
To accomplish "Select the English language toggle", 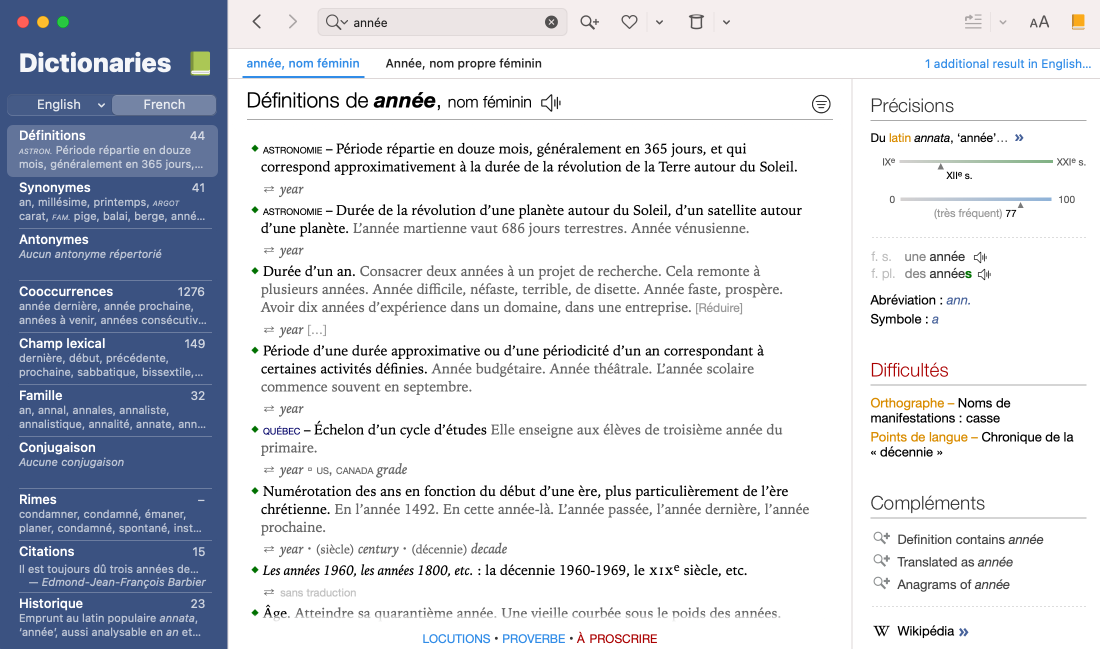I will click(x=59, y=104).
